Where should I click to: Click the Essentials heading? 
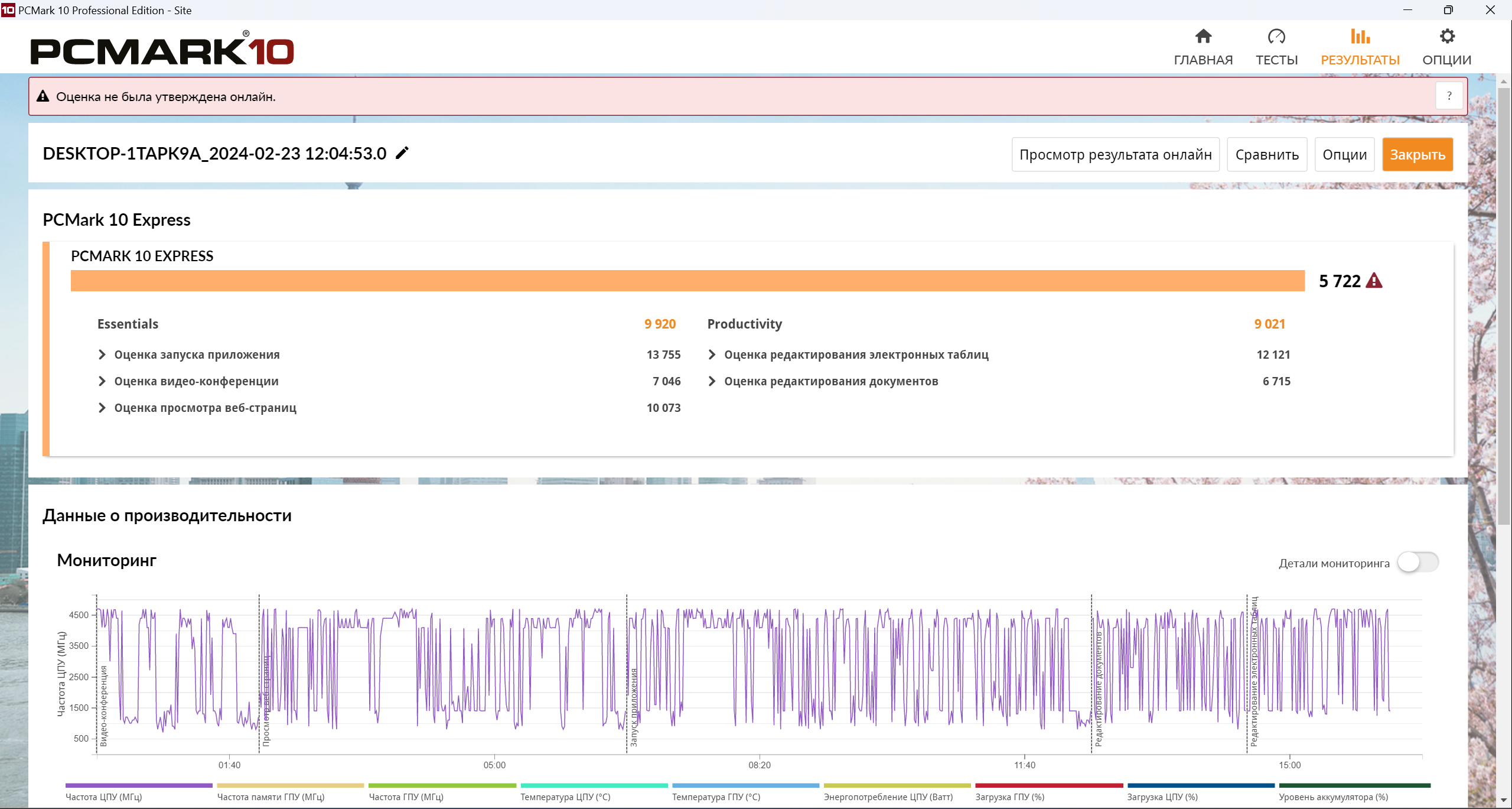128,324
